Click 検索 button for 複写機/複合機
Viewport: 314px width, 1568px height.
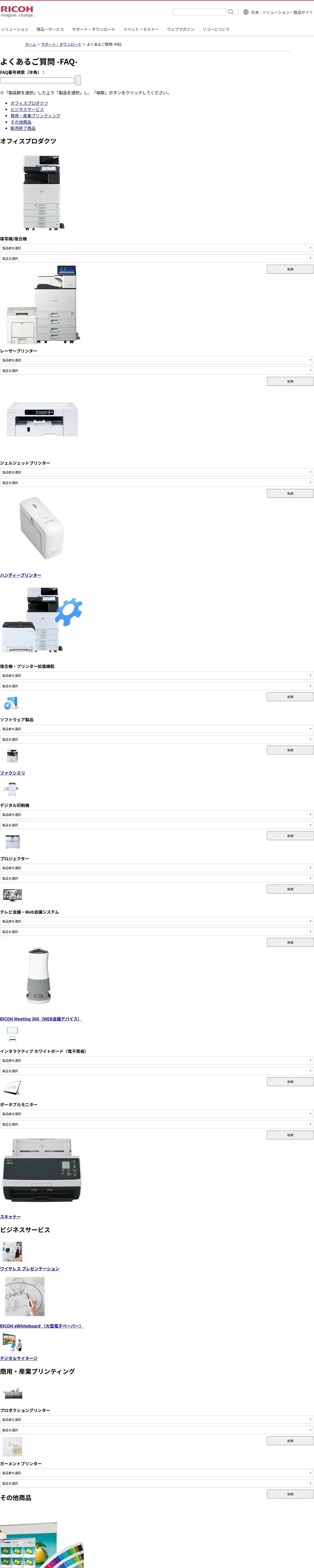pyautogui.click(x=290, y=269)
